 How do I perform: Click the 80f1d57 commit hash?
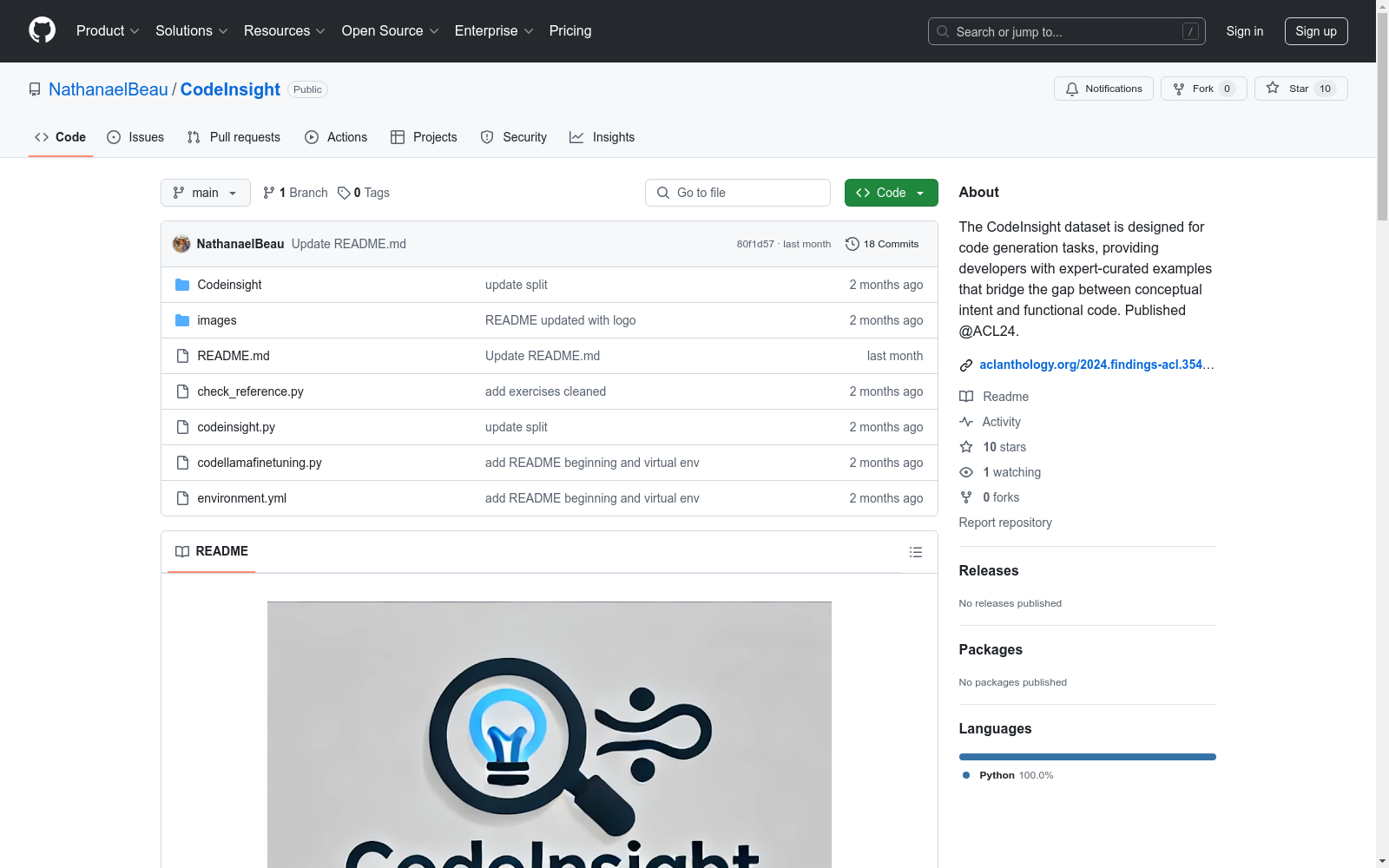point(755,244)
